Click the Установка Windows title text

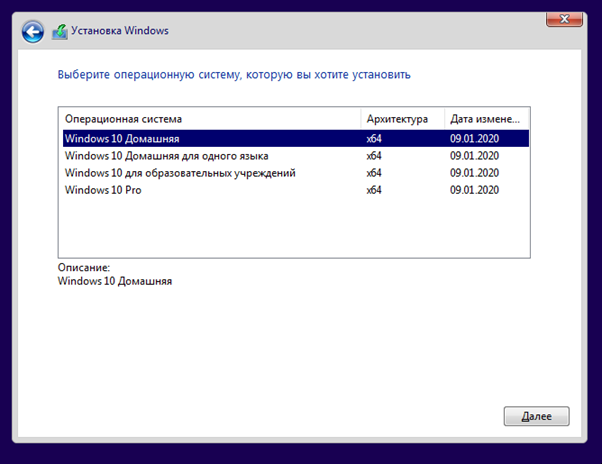pyautogui.click(x=120, y=31)
